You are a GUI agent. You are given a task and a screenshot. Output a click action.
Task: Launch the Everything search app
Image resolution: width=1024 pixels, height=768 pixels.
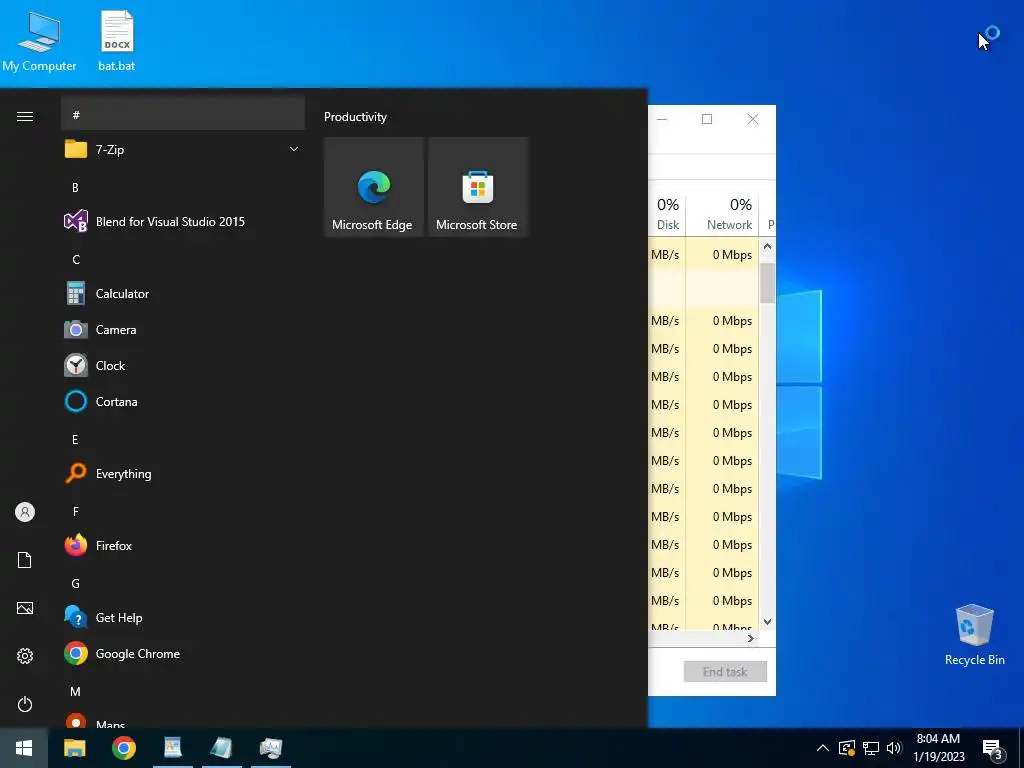point(183,473)
